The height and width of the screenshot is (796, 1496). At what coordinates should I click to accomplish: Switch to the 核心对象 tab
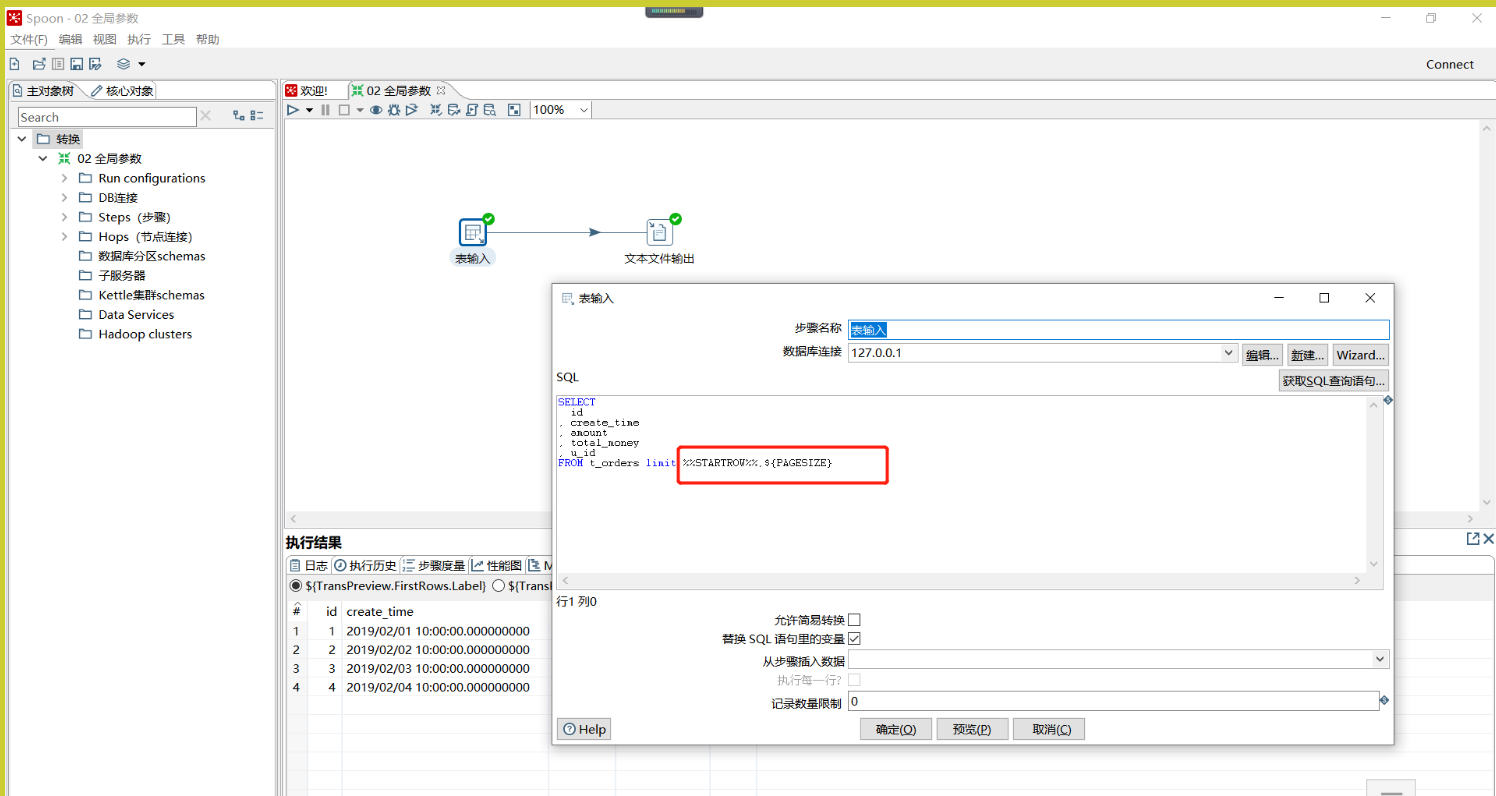[122, 91]
